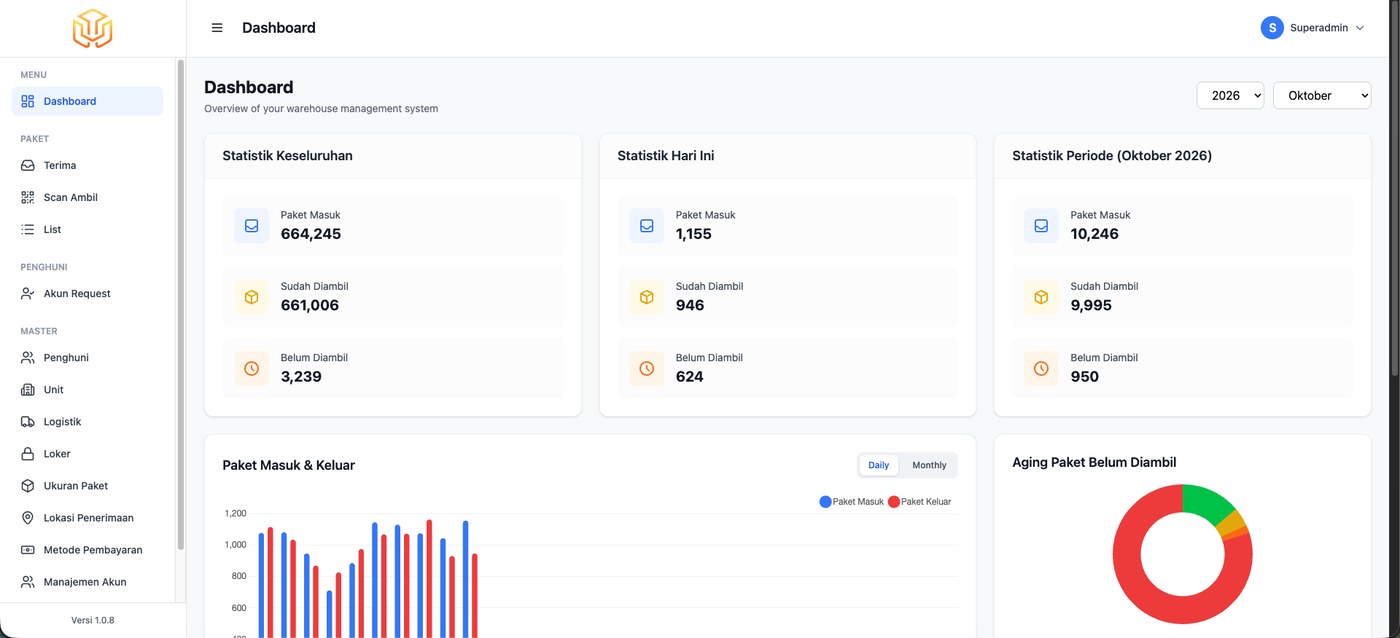This screenshot has width=1400, height=638.
Task: Toggle the hamburger sidebar menu
Action: point(217,28)
